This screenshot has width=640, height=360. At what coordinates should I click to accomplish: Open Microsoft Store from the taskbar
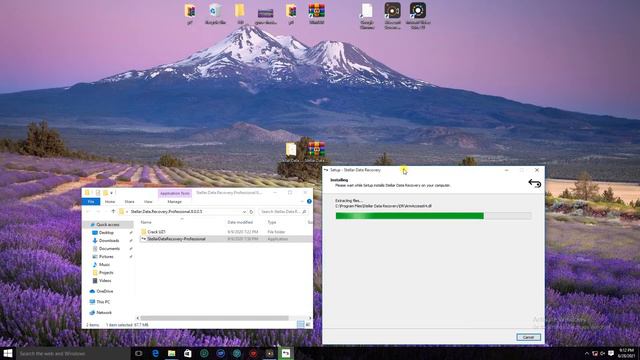(188, 353)
